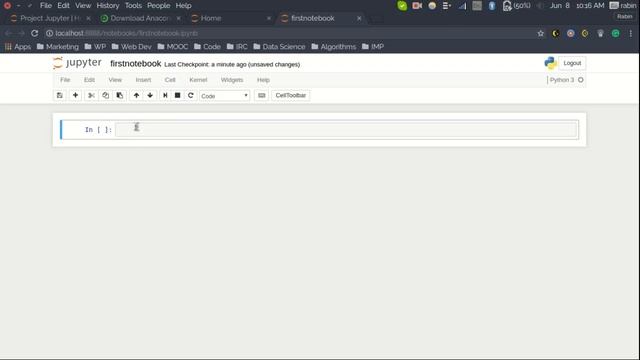
Task: Open the Code cell type dropdown
Action: tap(224, 96)
